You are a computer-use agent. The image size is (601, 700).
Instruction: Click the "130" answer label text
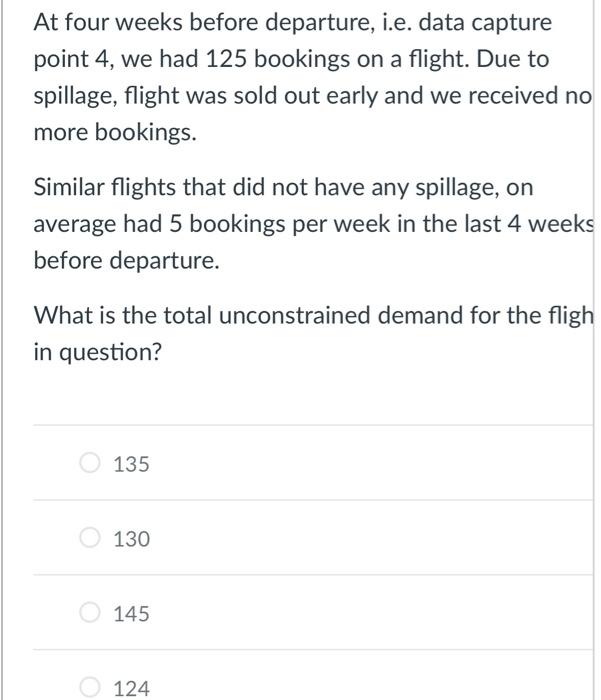pos(132,539)
